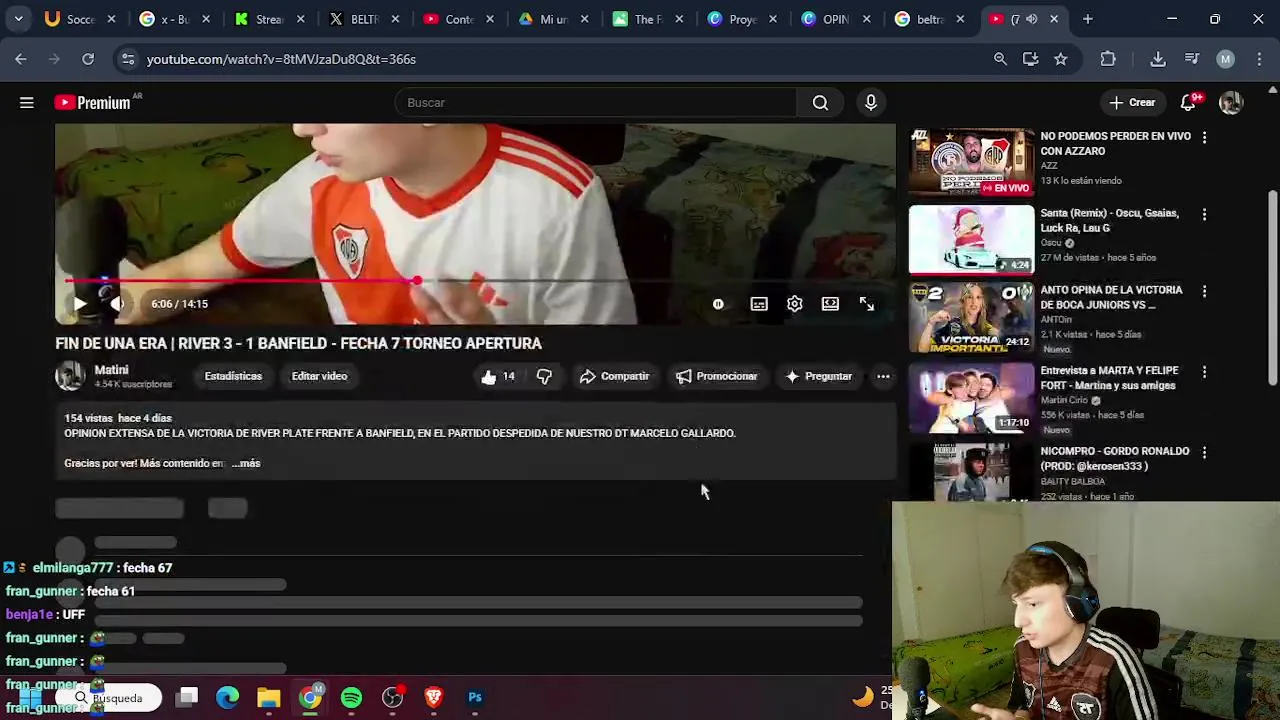Submit search with the magnifier button

tap(820, 102)
